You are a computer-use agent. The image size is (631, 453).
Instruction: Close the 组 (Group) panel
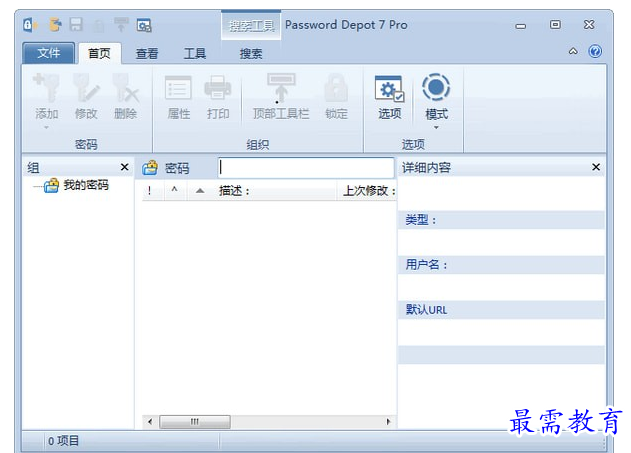point(125,167)
